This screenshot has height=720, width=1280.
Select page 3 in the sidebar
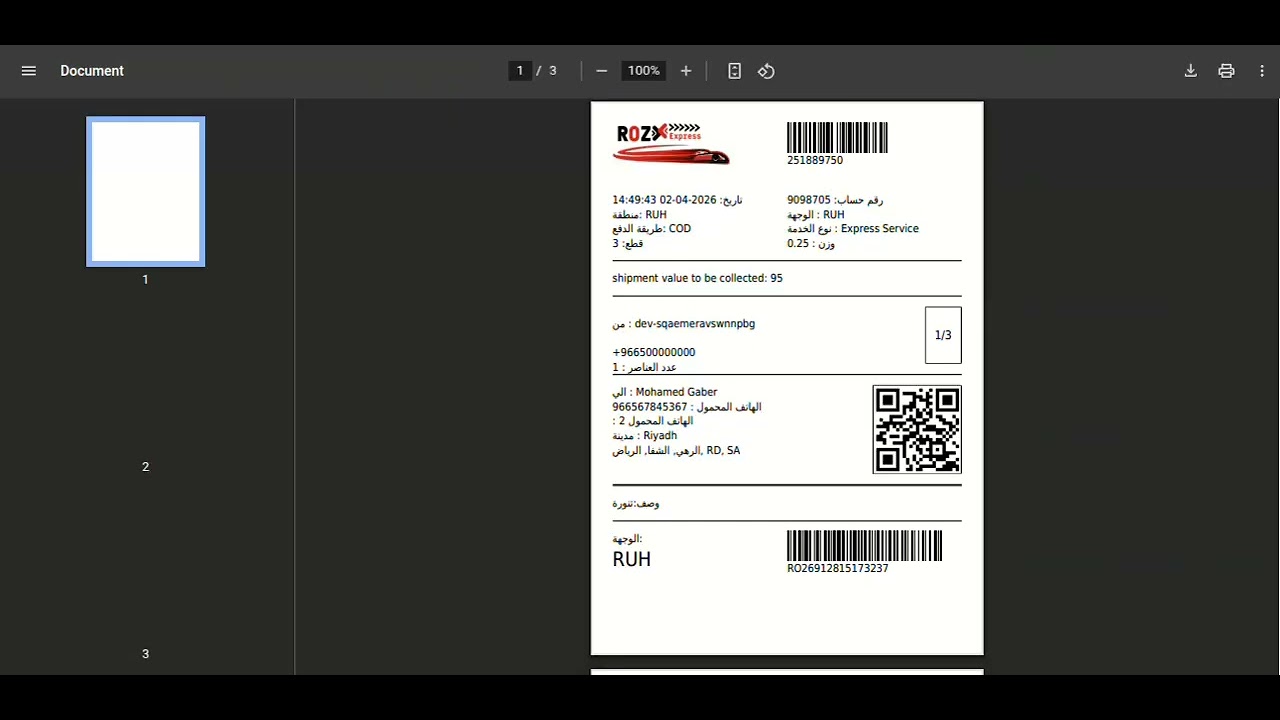click(x=145, y=653)
